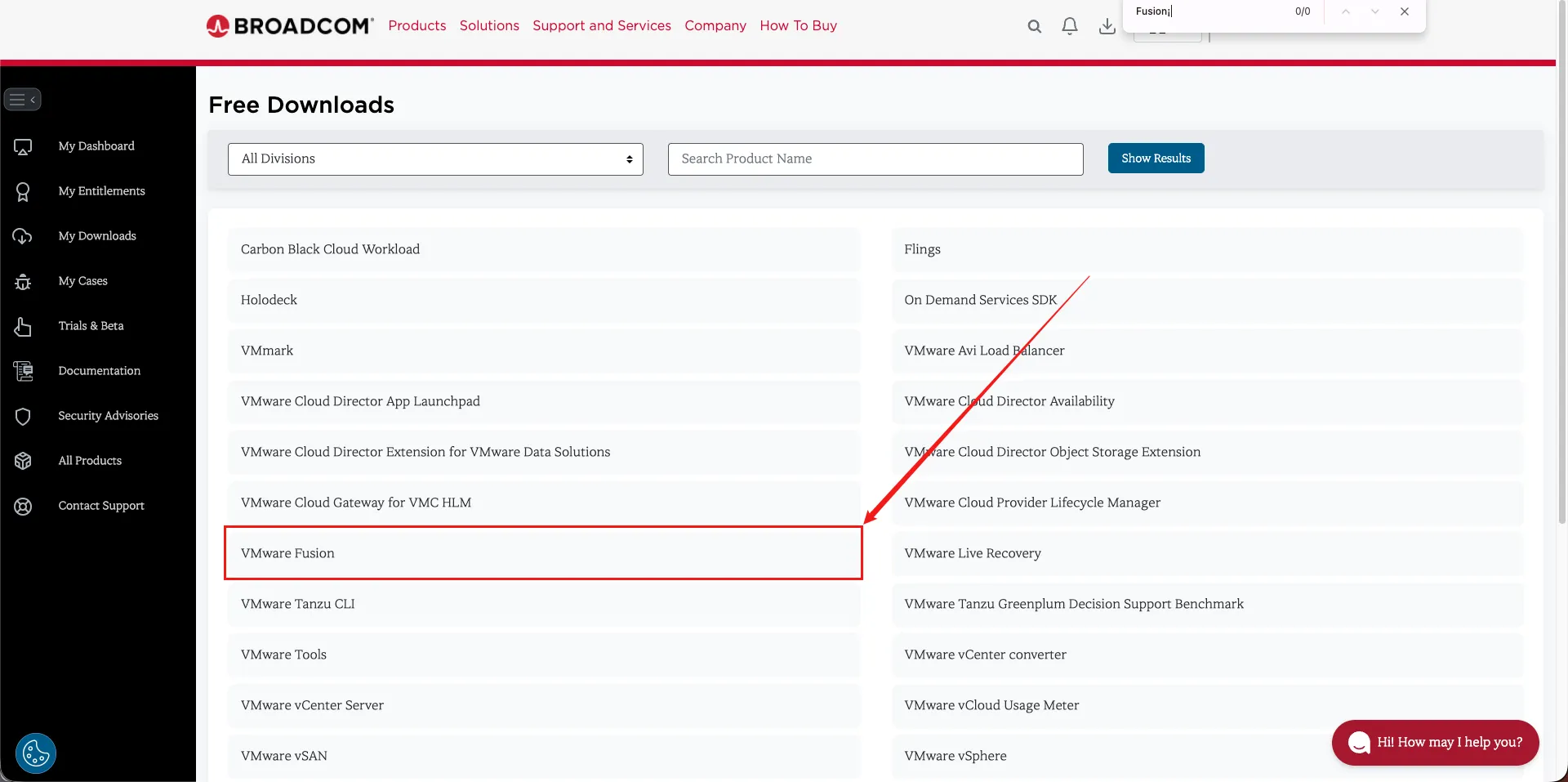
Task: Click the search magnifier icon in header
Action: [x=1034, y=26]
